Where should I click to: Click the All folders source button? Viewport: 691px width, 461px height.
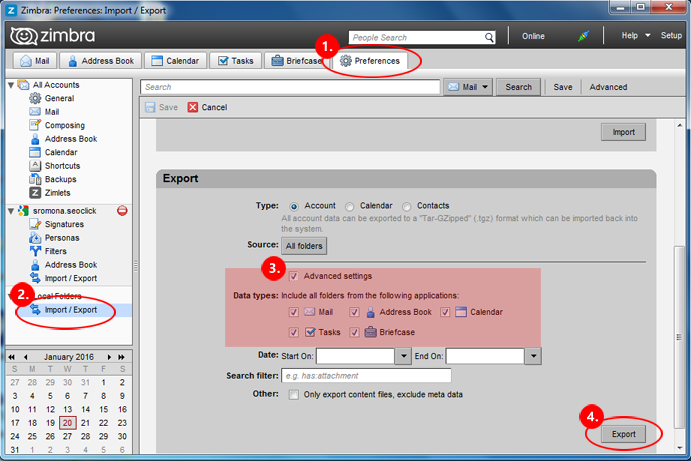click(304, 246)
